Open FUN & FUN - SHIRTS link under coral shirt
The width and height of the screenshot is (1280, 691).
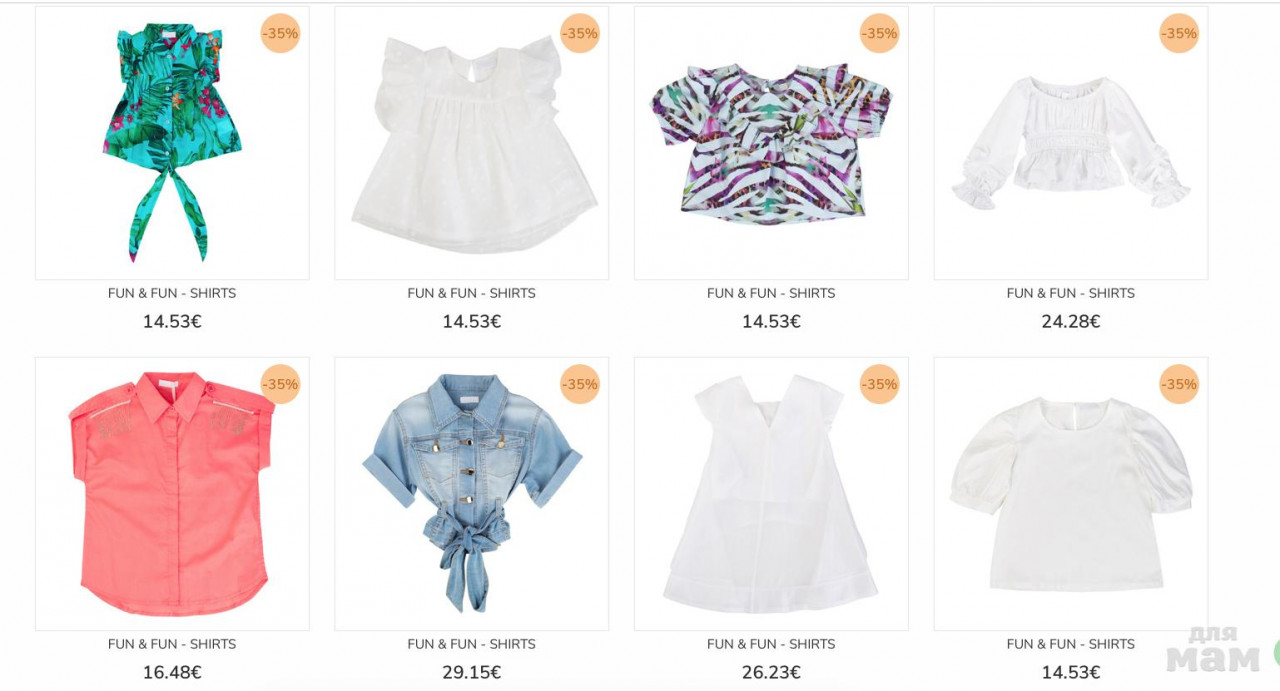coord(172,644)
